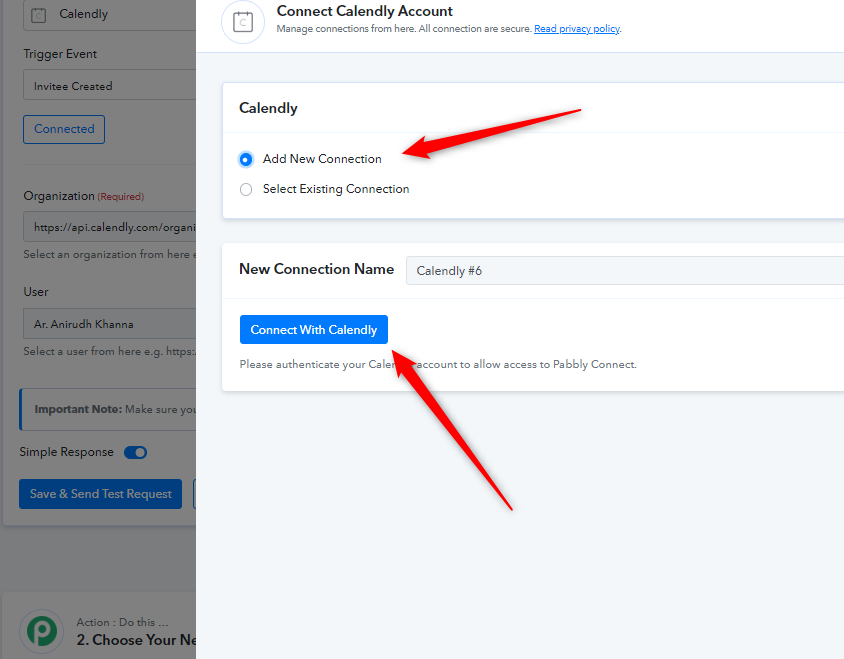Click the Connect With Calendly button
Viewport: 844px width, 659px height.
pos(313,330)
